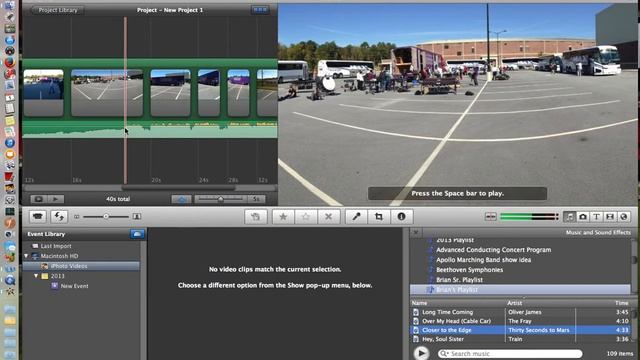Unmark selection with the hollow star
Viewport: 640px width, 360px height.
(x=305, y=217)
